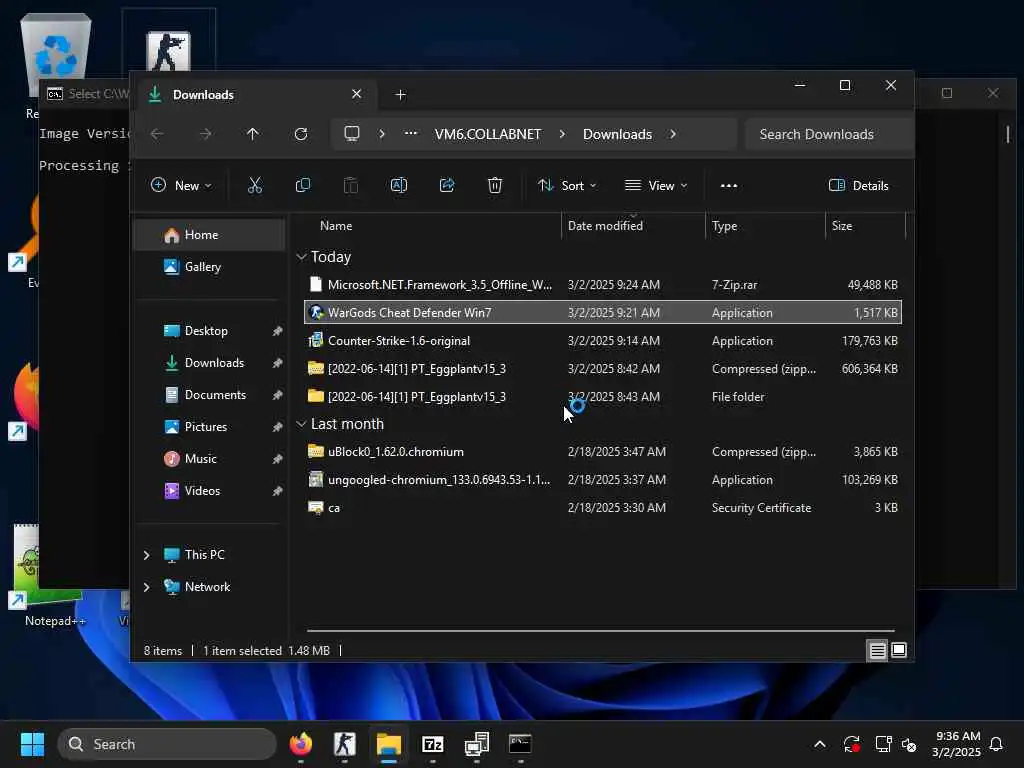Click the Delete trash icon in toolbar
Screen dimensions: 1024x768
click(495, 185)
